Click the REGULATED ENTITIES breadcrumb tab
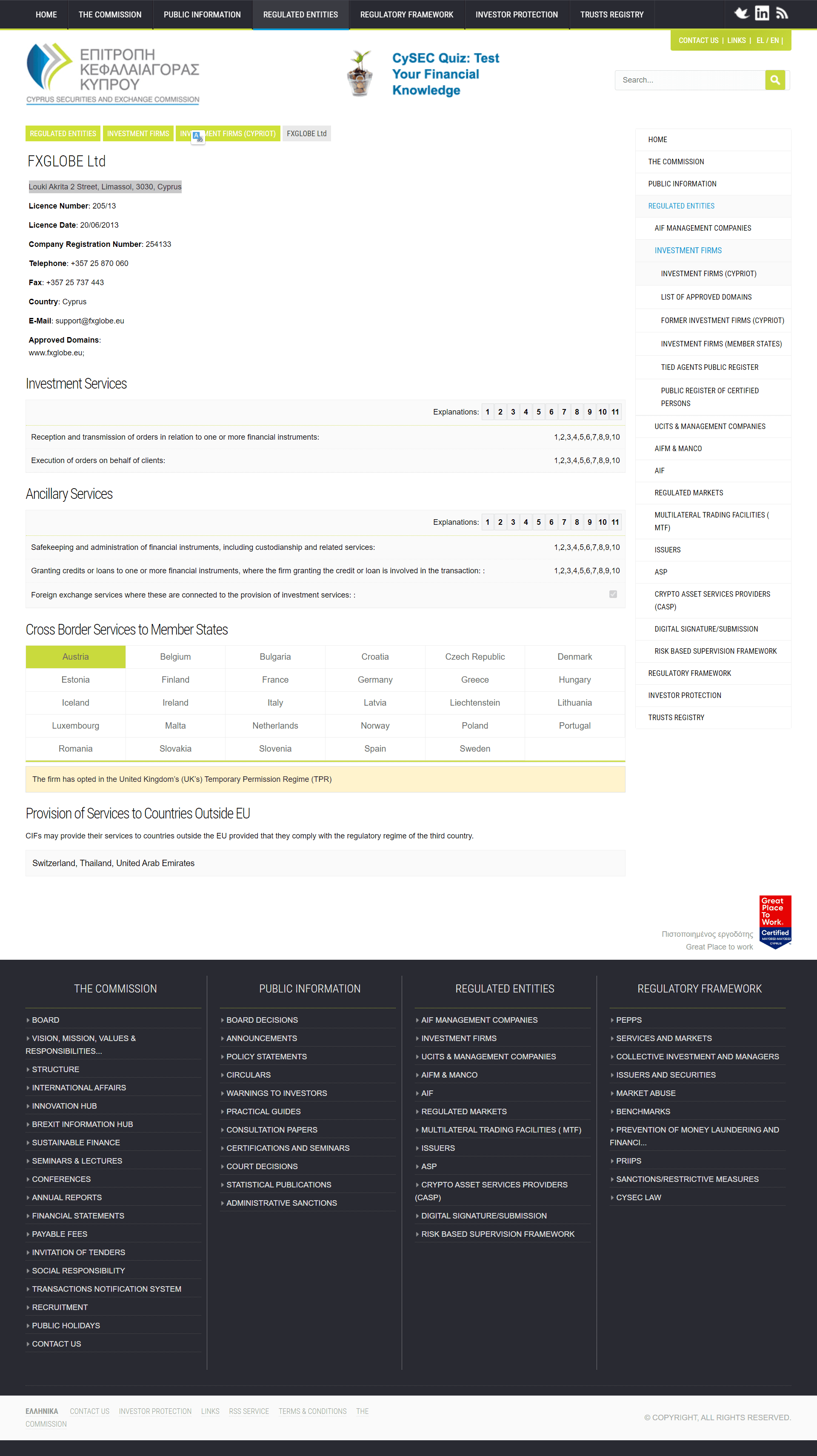The width and height of the screenshot is (817, 1456). pyautogui.click(x=62, y=133)
